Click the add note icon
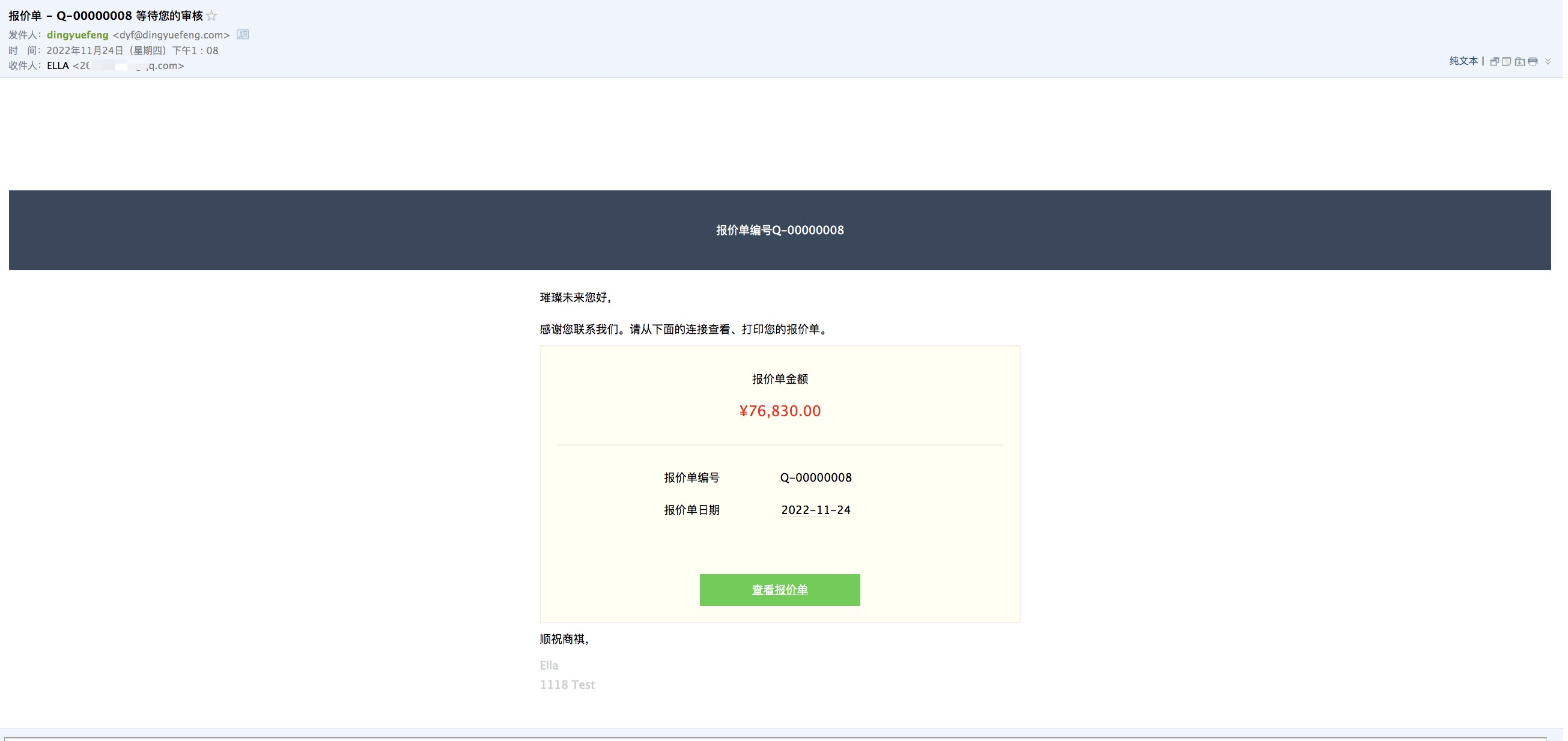Image resolution: width=1568 pixels, height=741 pixels. 1507,61
